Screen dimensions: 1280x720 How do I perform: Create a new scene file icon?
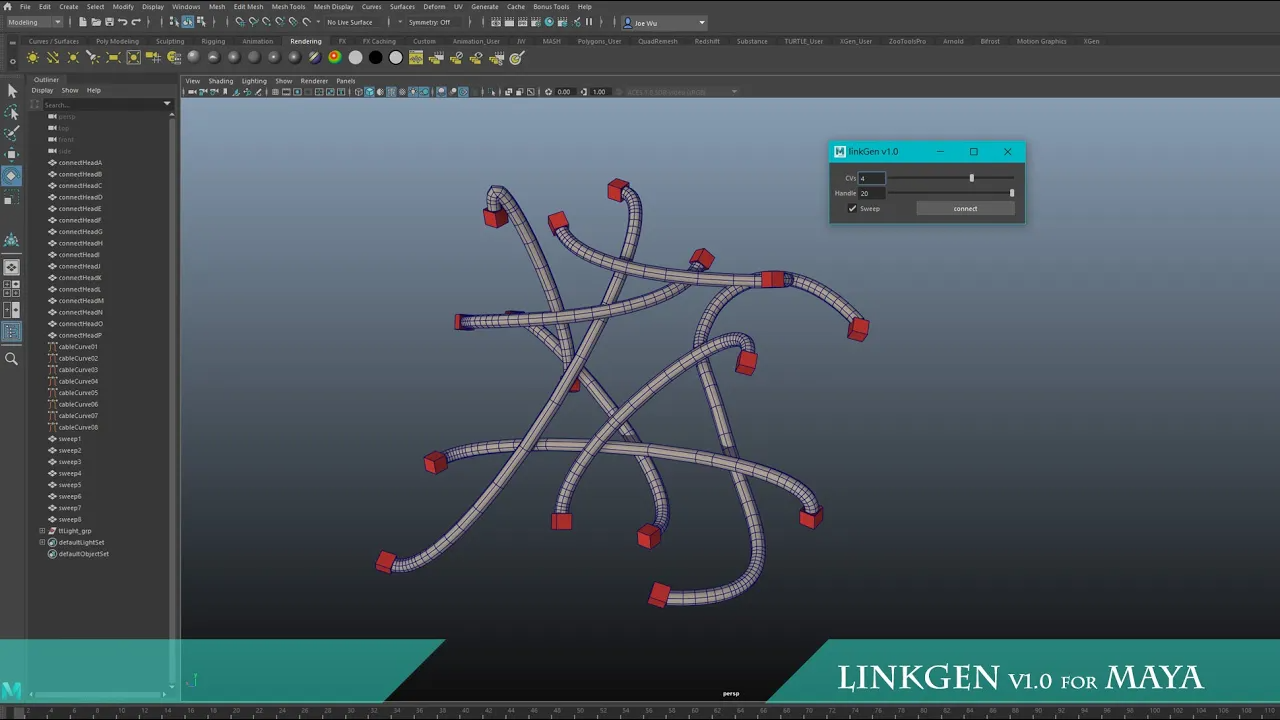84,22
